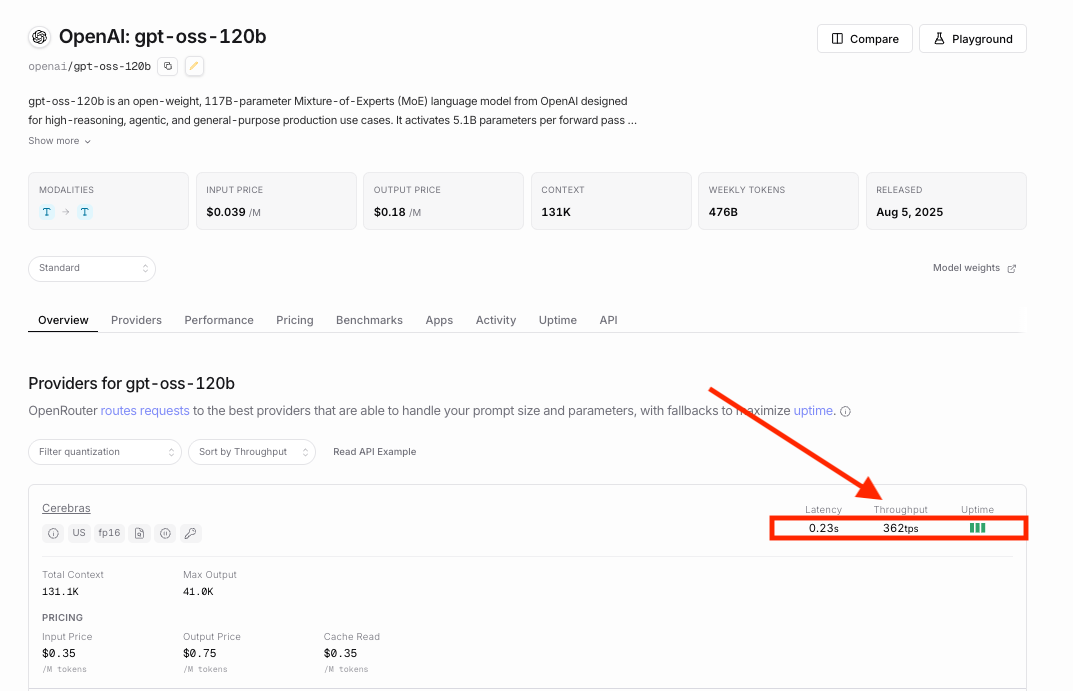
Task: Click the US region badge
Action: 79,533
